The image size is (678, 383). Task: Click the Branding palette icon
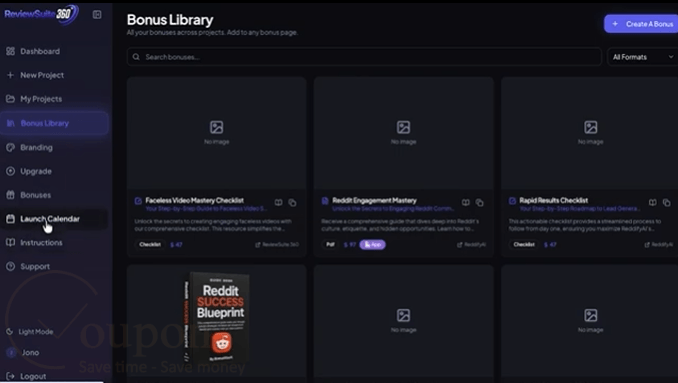click(x=10, y=147)
